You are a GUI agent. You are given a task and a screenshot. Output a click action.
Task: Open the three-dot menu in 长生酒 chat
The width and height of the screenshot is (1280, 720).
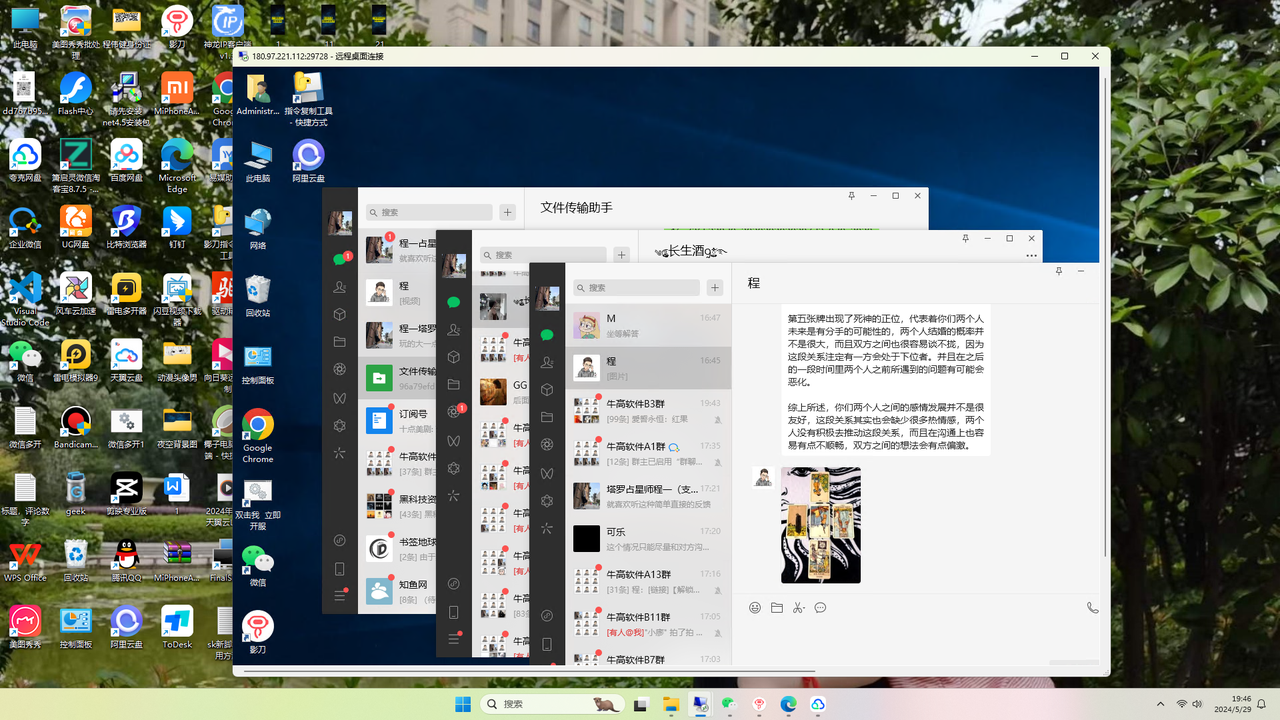pos(1031,256)
